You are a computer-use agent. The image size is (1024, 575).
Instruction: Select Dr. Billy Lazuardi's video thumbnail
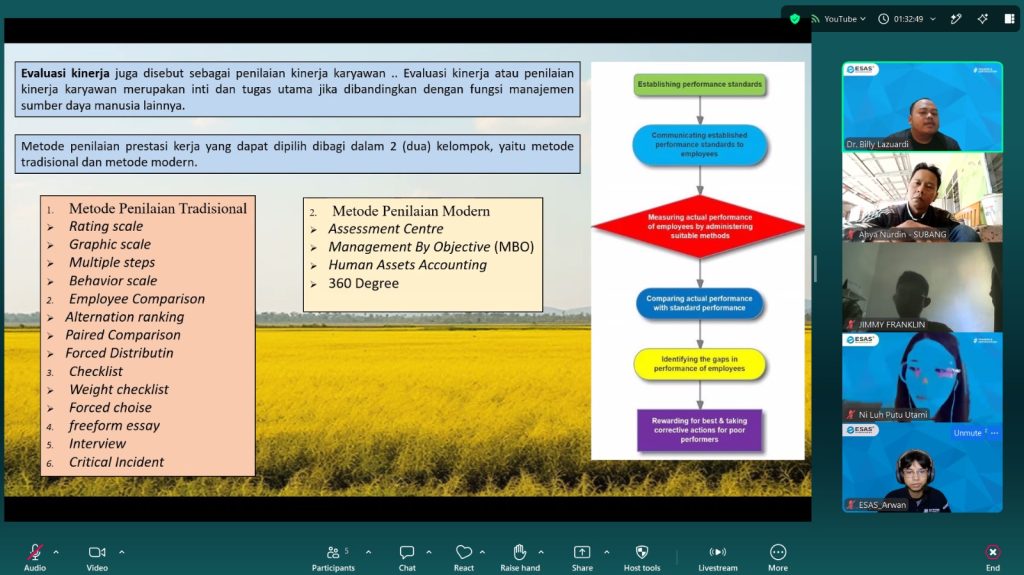[922, 107]
